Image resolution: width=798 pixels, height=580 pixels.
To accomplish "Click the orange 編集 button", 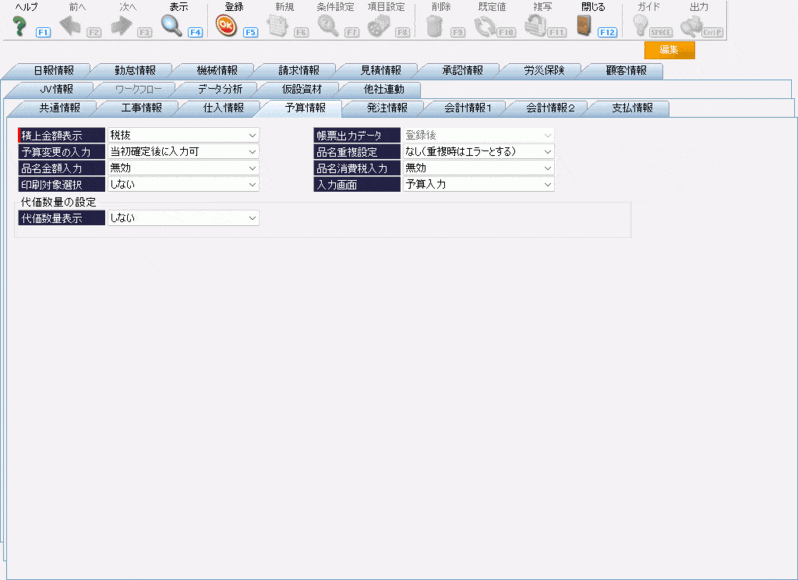I will coord(669,50).
